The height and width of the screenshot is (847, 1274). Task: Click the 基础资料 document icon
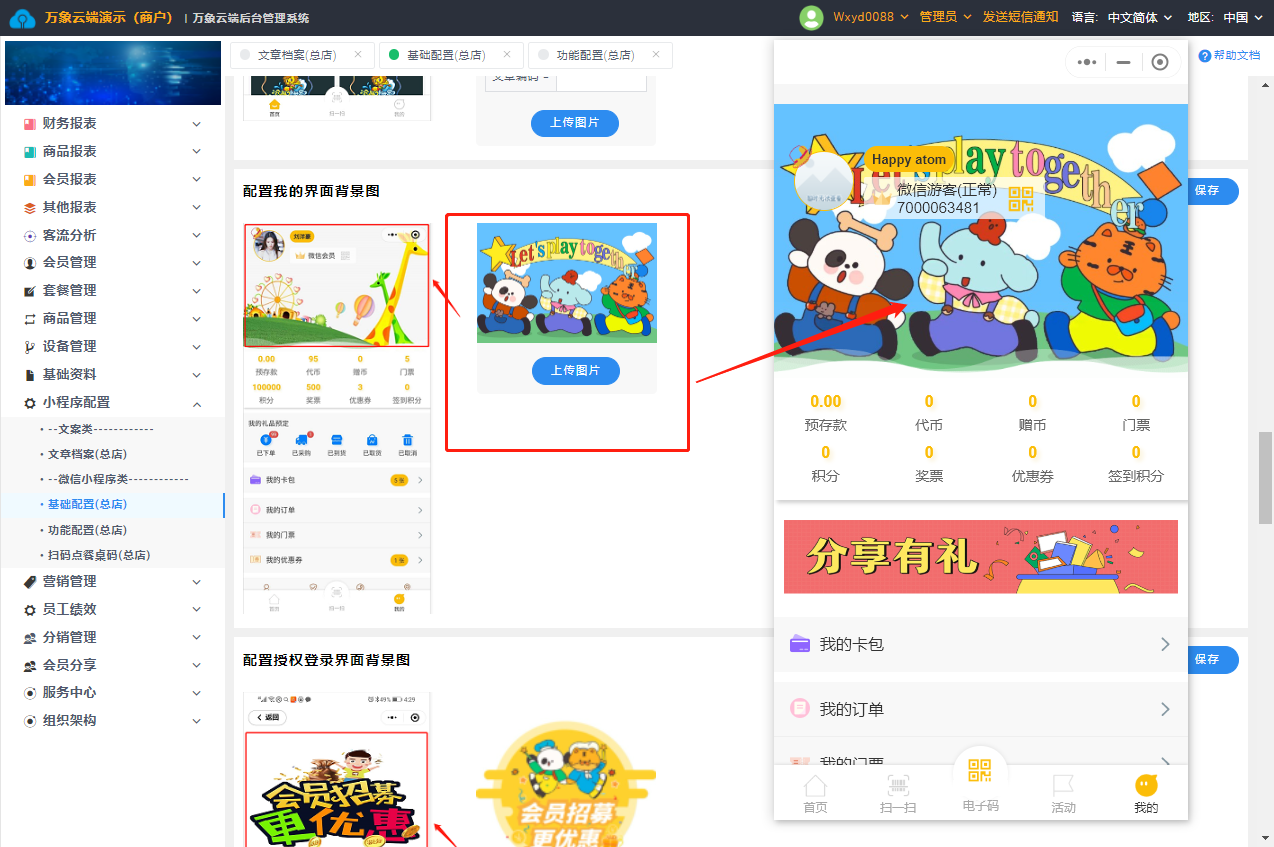point(30,375)
